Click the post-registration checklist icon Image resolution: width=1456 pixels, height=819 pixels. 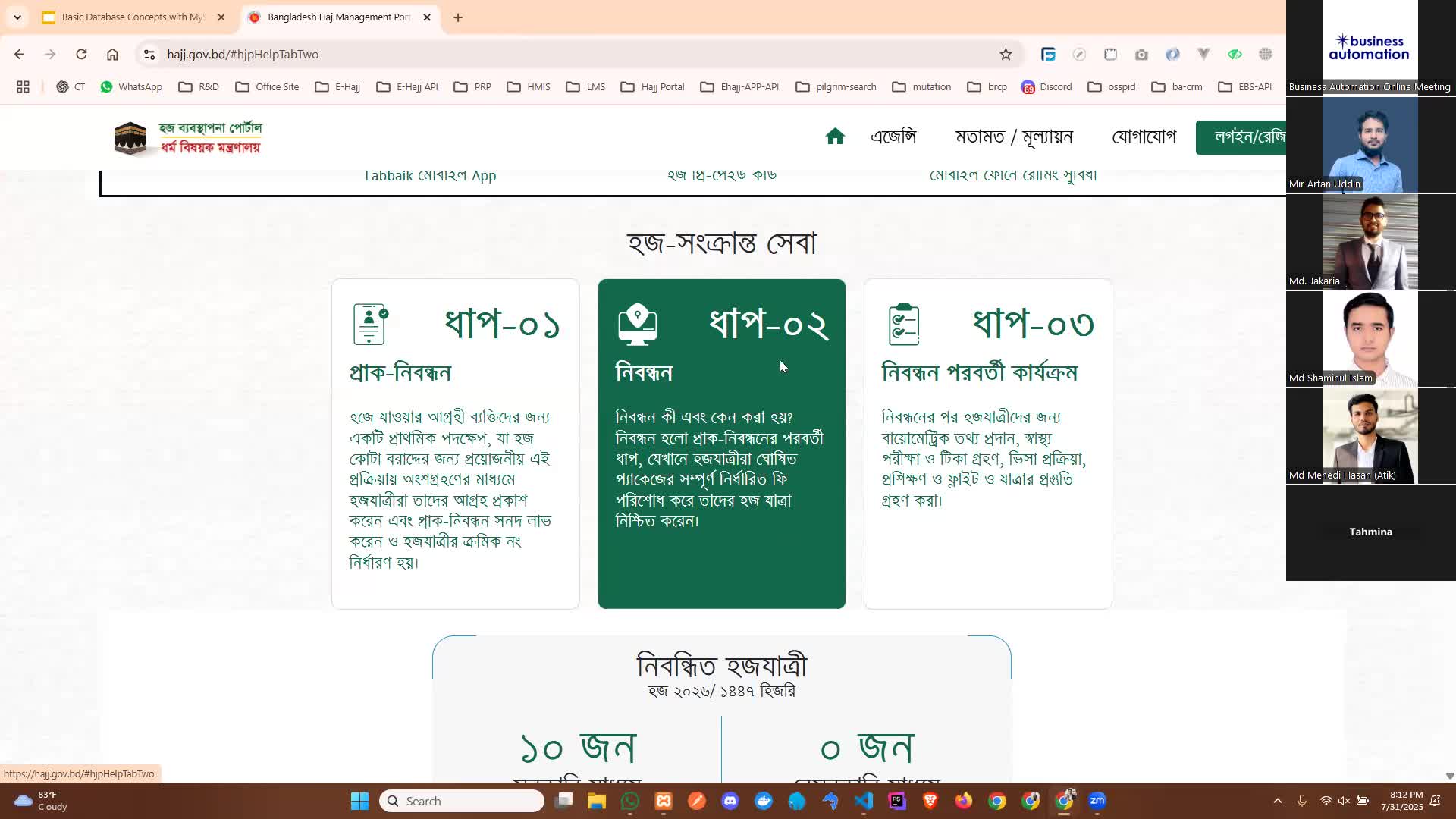tap(904, 325)
